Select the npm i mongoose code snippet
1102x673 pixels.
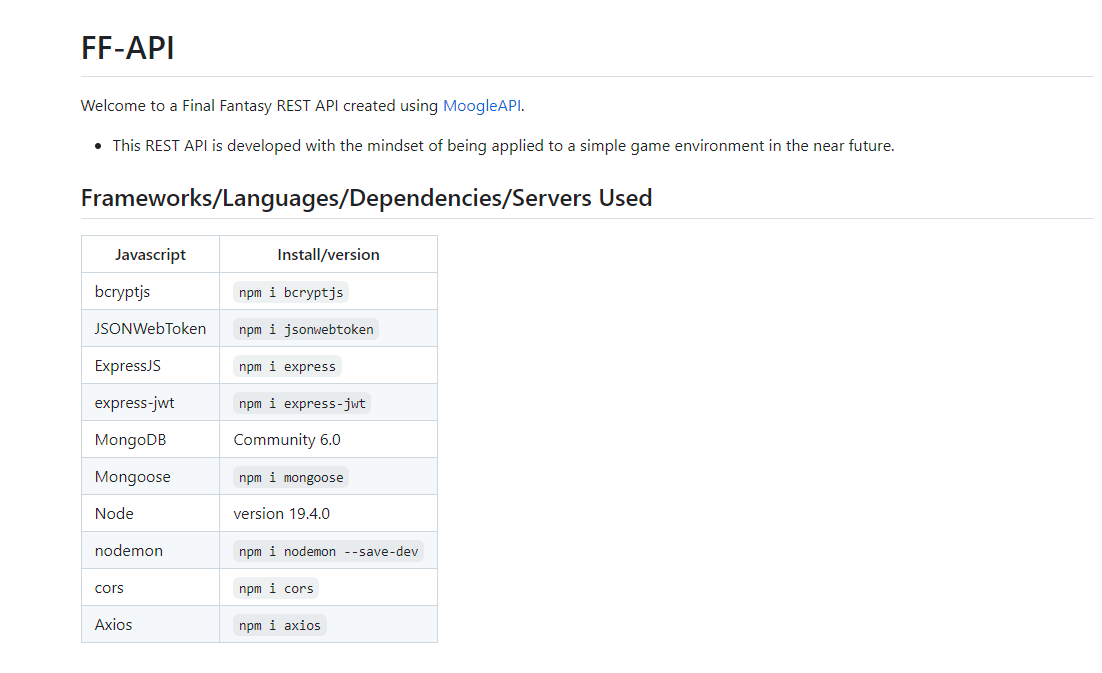point(291,477)
